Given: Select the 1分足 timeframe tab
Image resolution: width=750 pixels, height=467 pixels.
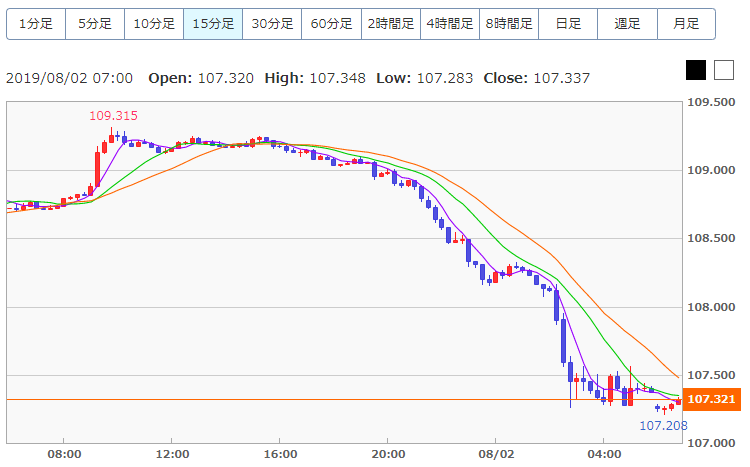Looking at the screenshot, I should (36, 23).
